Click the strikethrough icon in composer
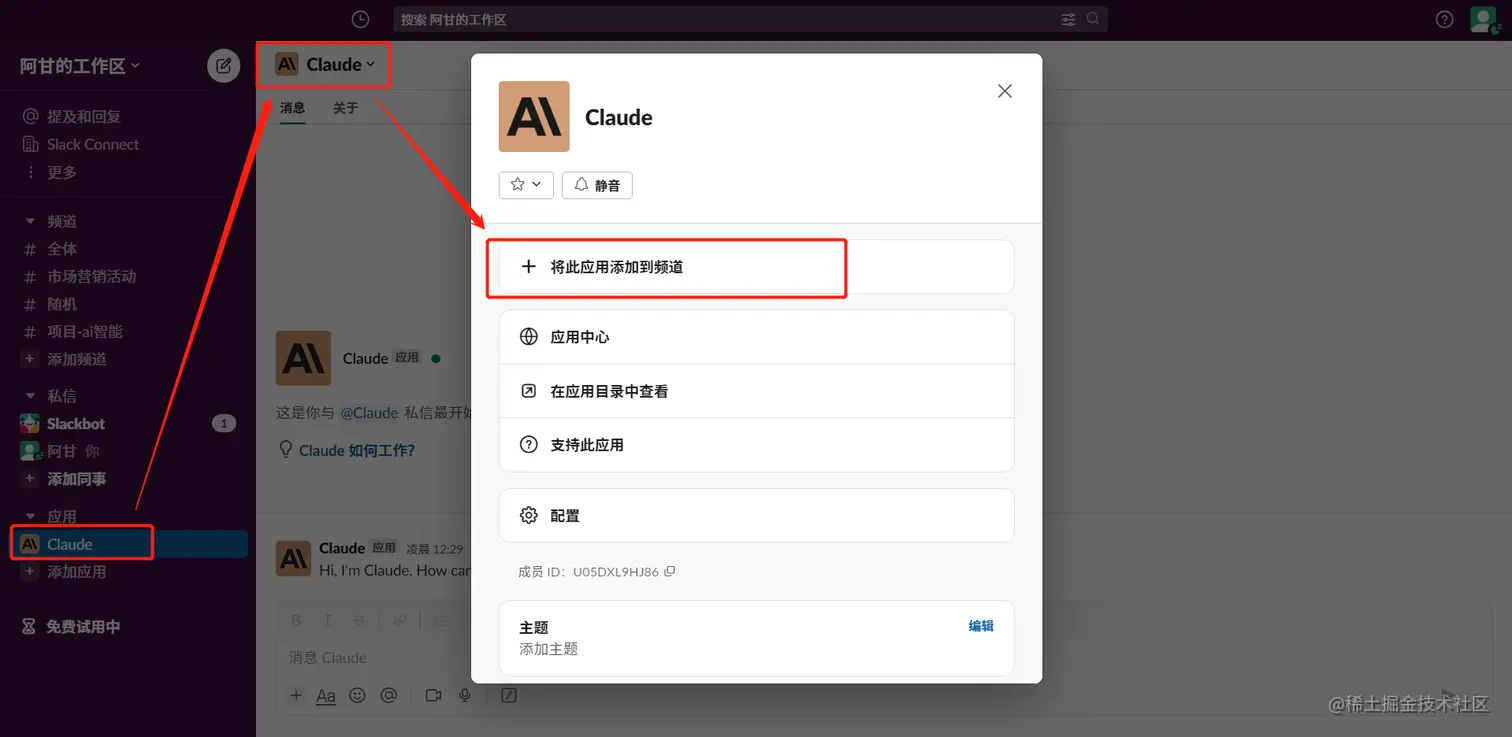This screenshot has width=1512, height=737. [x=361, y=621]
